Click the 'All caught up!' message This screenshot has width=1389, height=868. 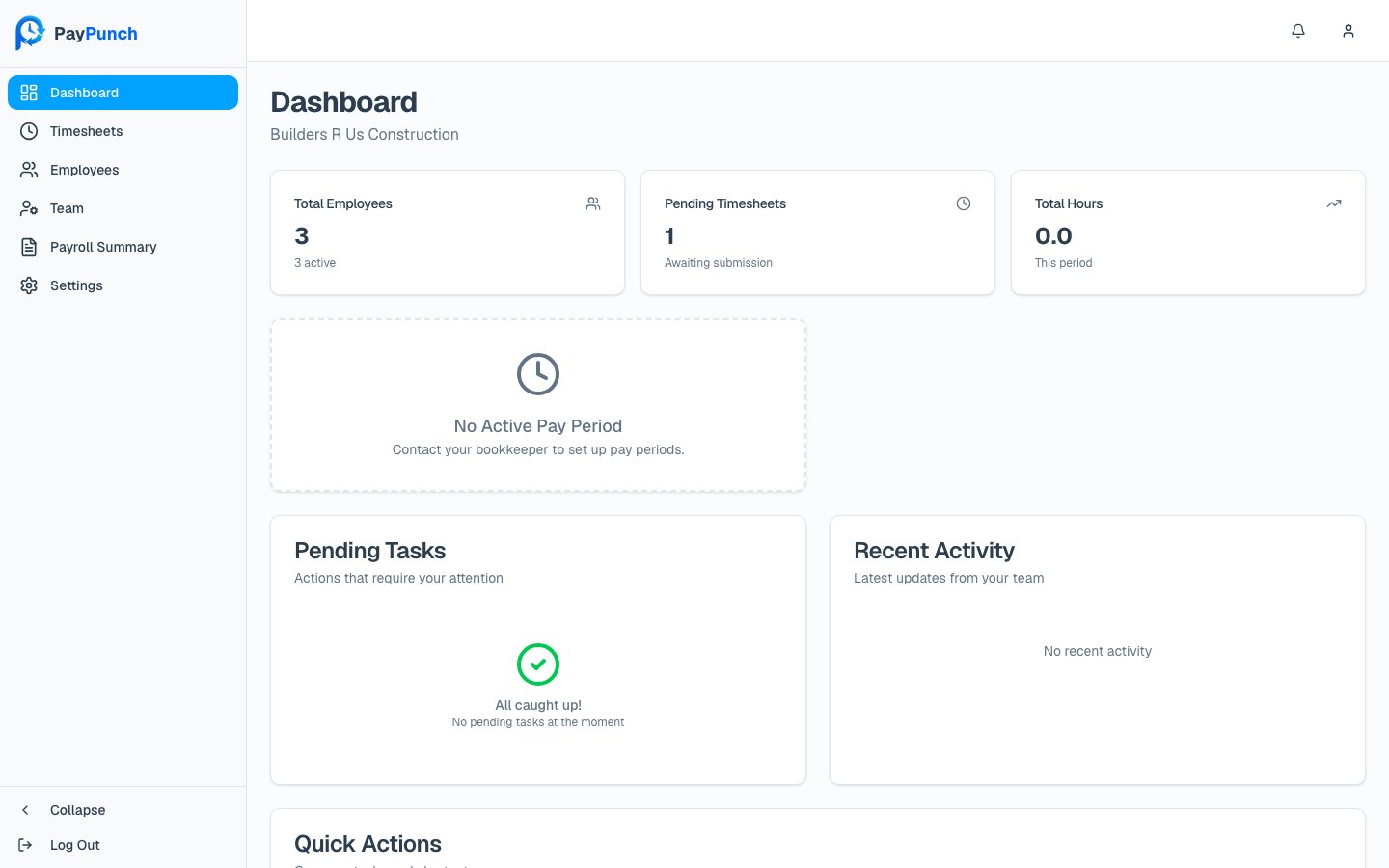point(538,705)
